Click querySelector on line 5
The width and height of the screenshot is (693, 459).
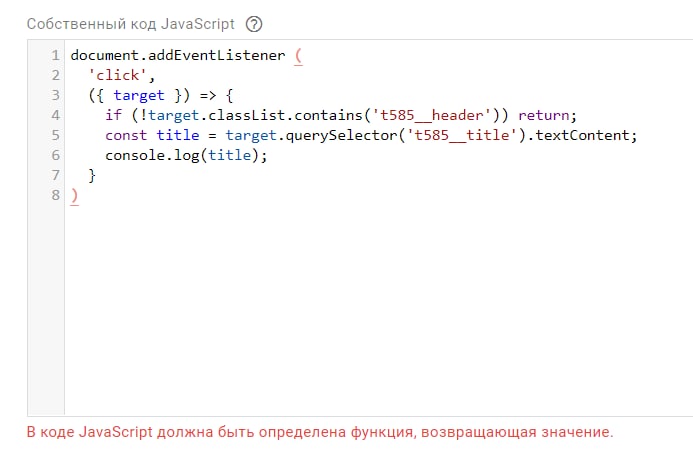341,135
